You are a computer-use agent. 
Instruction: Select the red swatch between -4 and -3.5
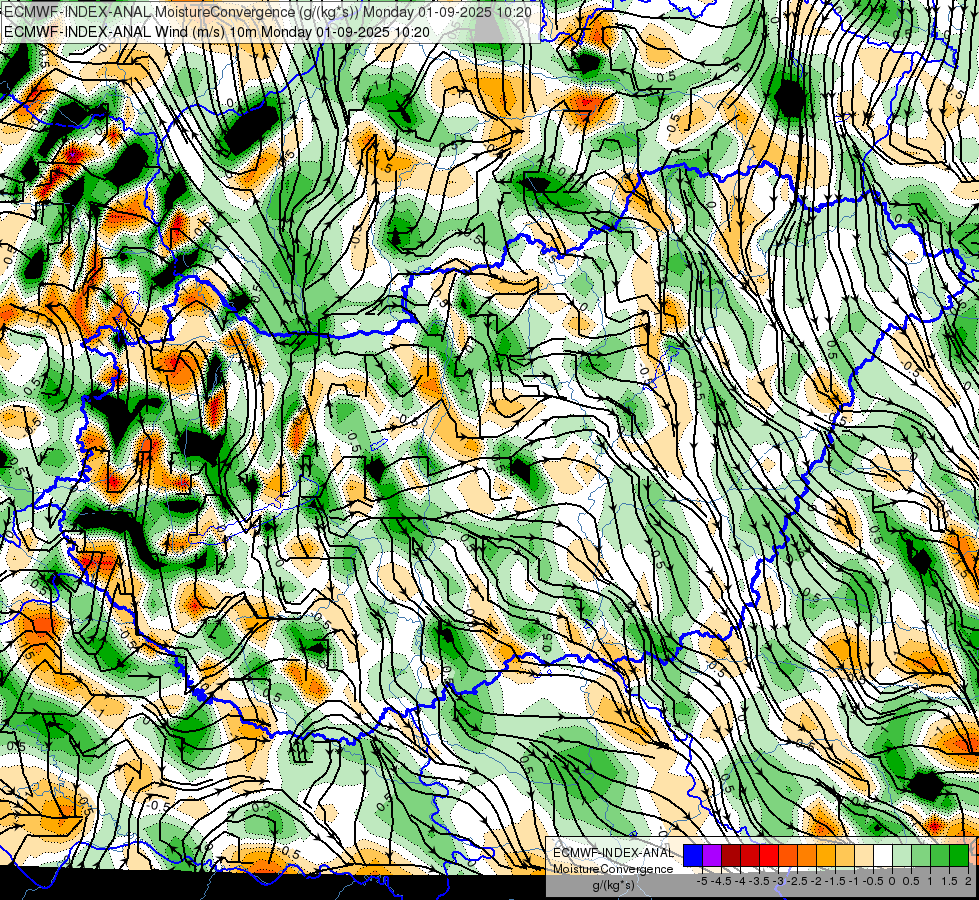tap(750, 855)
